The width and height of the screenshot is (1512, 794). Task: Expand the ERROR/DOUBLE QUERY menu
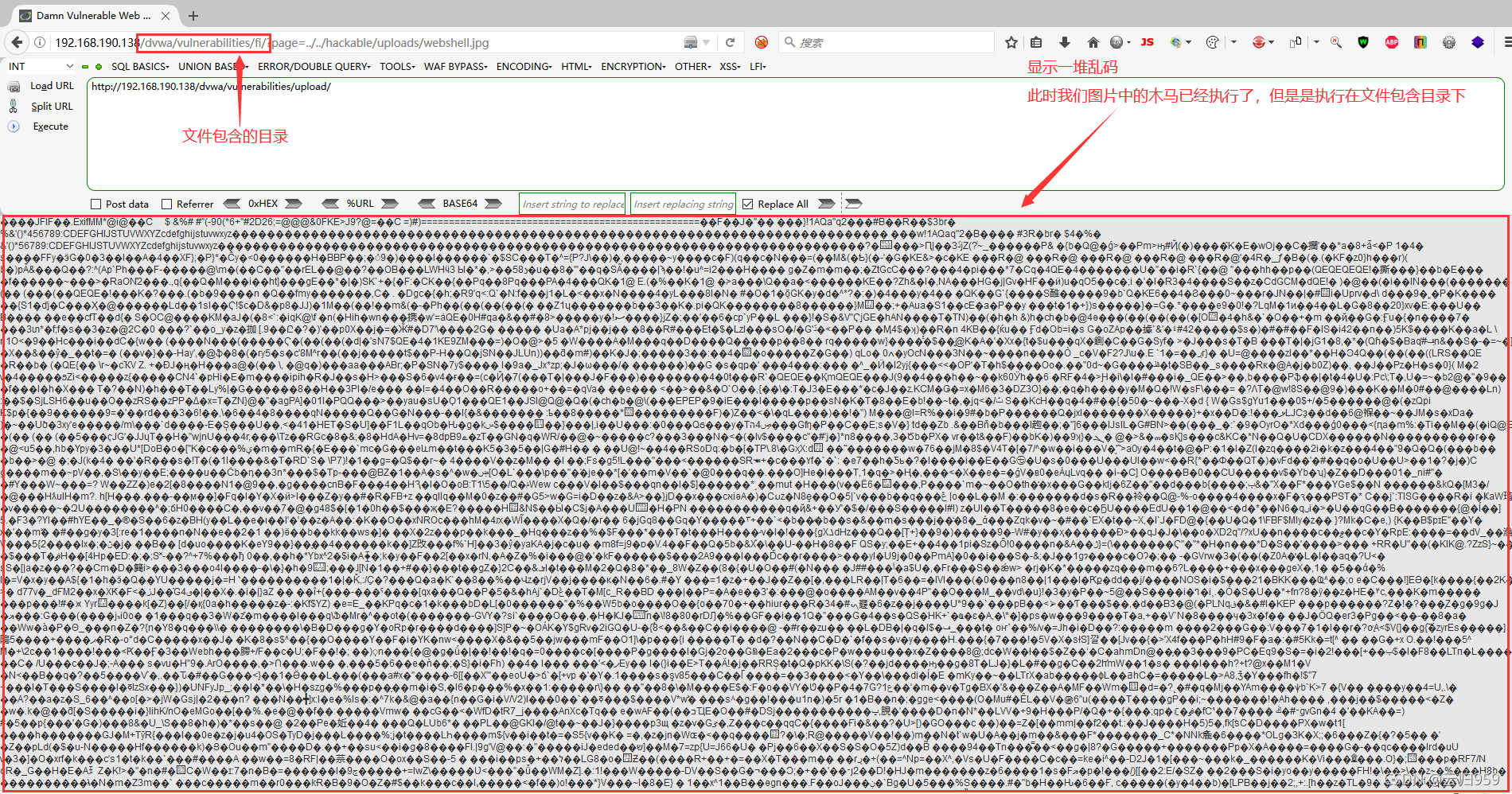tap(314, 67)
